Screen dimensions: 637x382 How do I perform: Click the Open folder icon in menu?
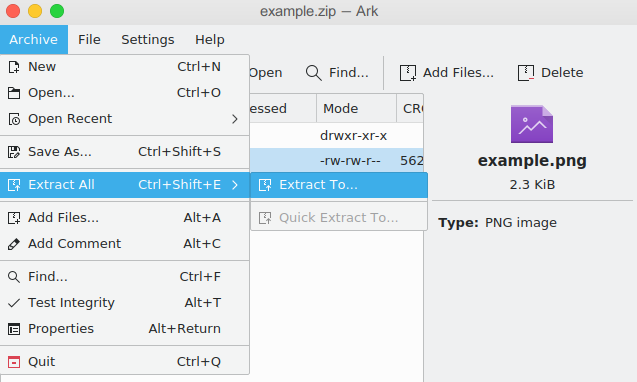click(14, 93)
